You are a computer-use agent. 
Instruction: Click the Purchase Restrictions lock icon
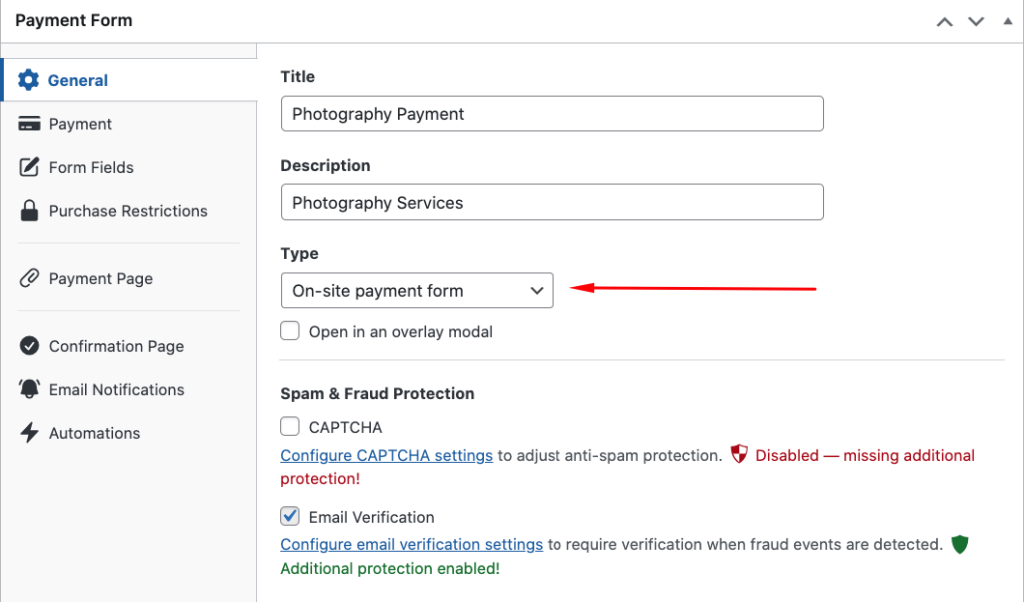point(29,211)
